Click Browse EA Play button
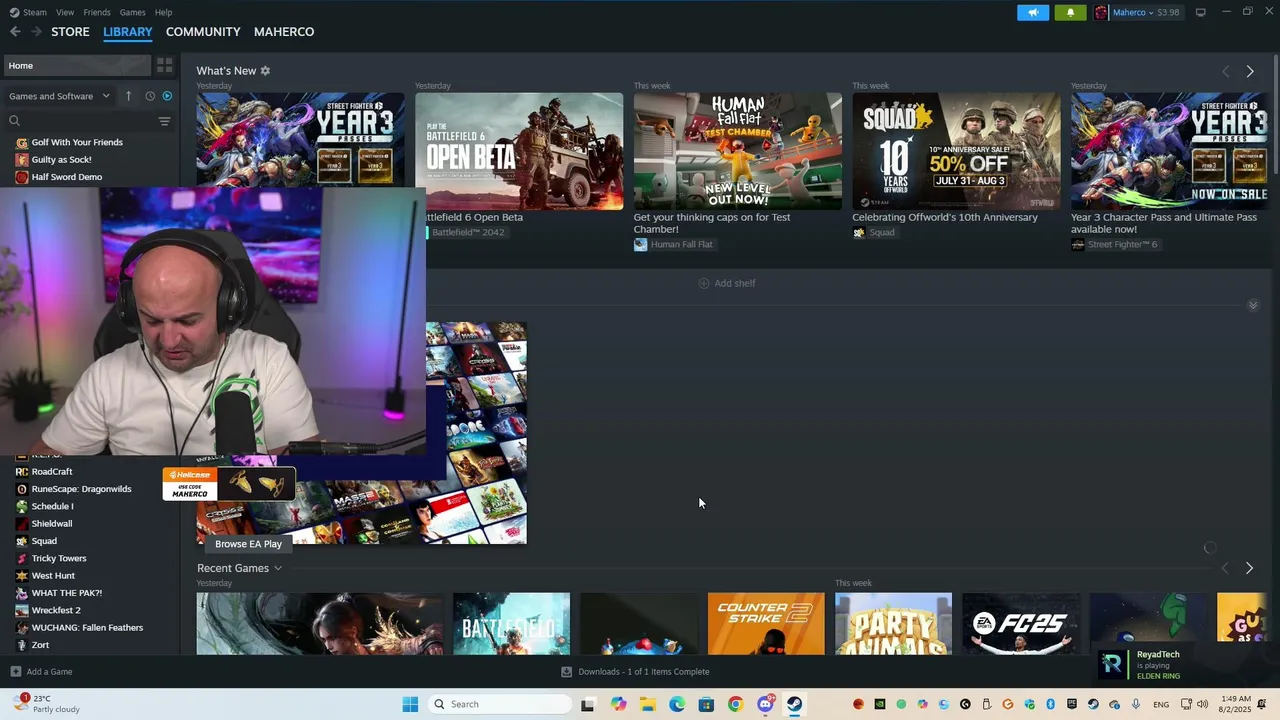The width and height of the screenshot is (1280, 720). pyautogui.click(x=248, y=544)
